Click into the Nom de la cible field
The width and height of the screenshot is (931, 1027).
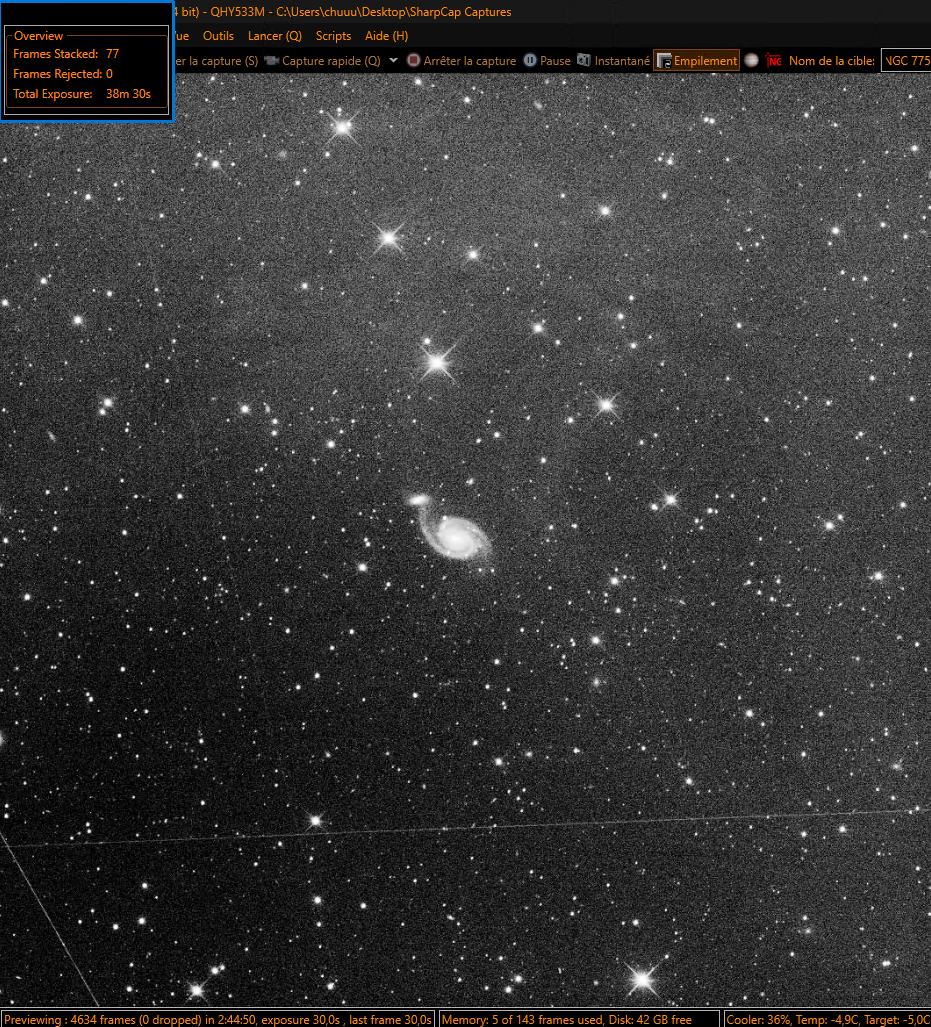906,60
